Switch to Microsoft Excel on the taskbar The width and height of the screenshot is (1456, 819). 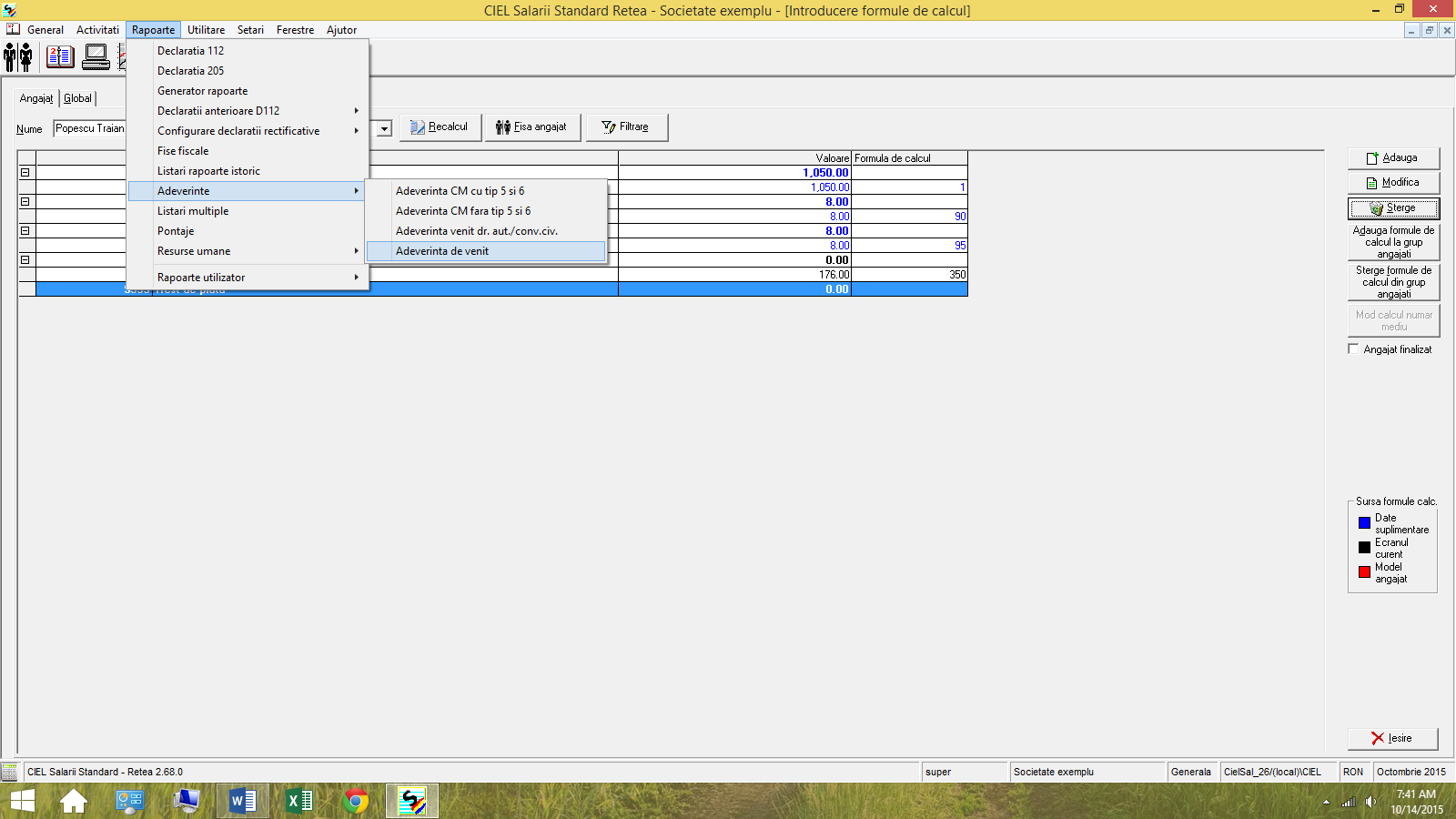click(299, 801)
